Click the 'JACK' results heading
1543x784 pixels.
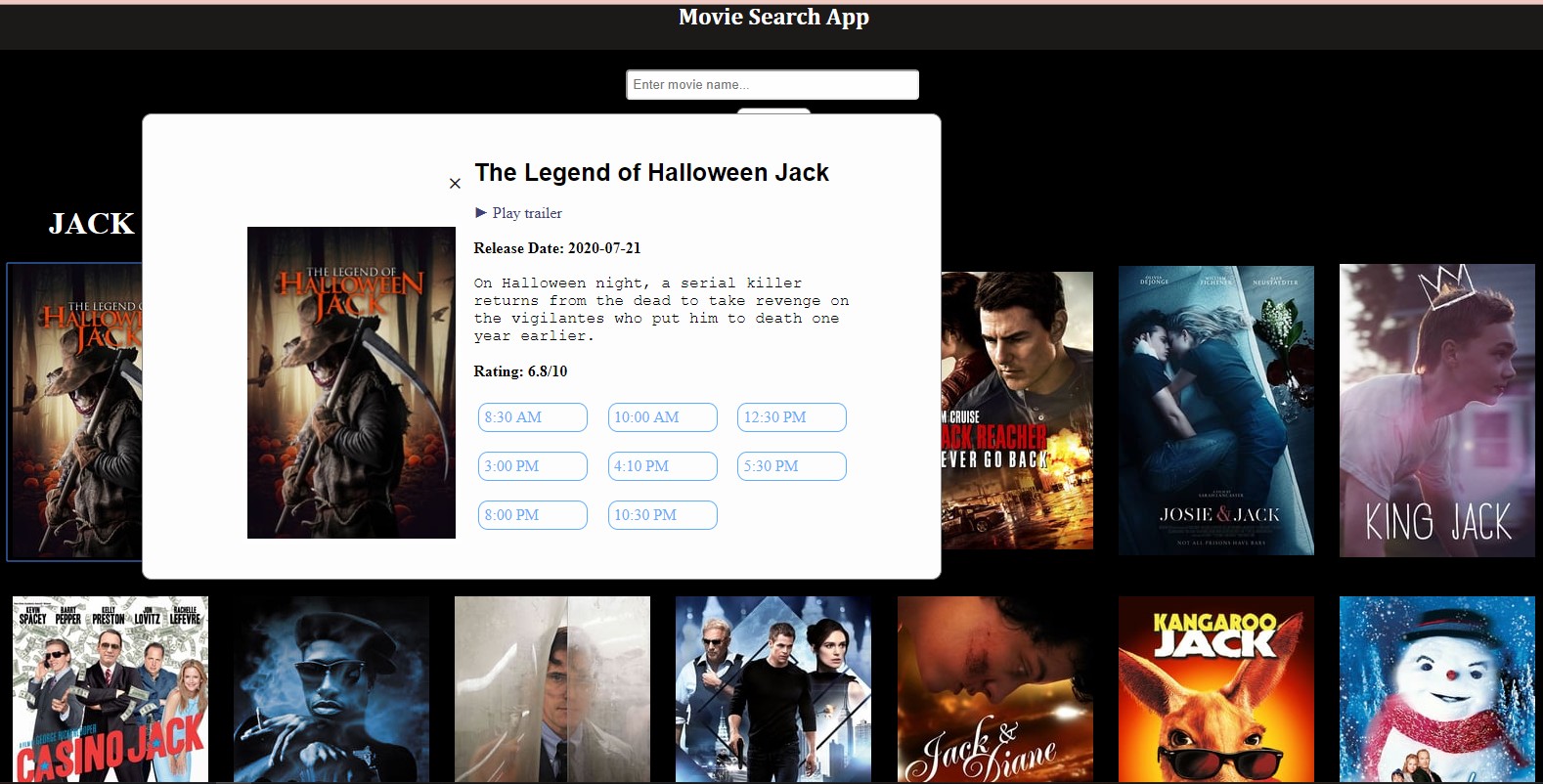[92, 224]
